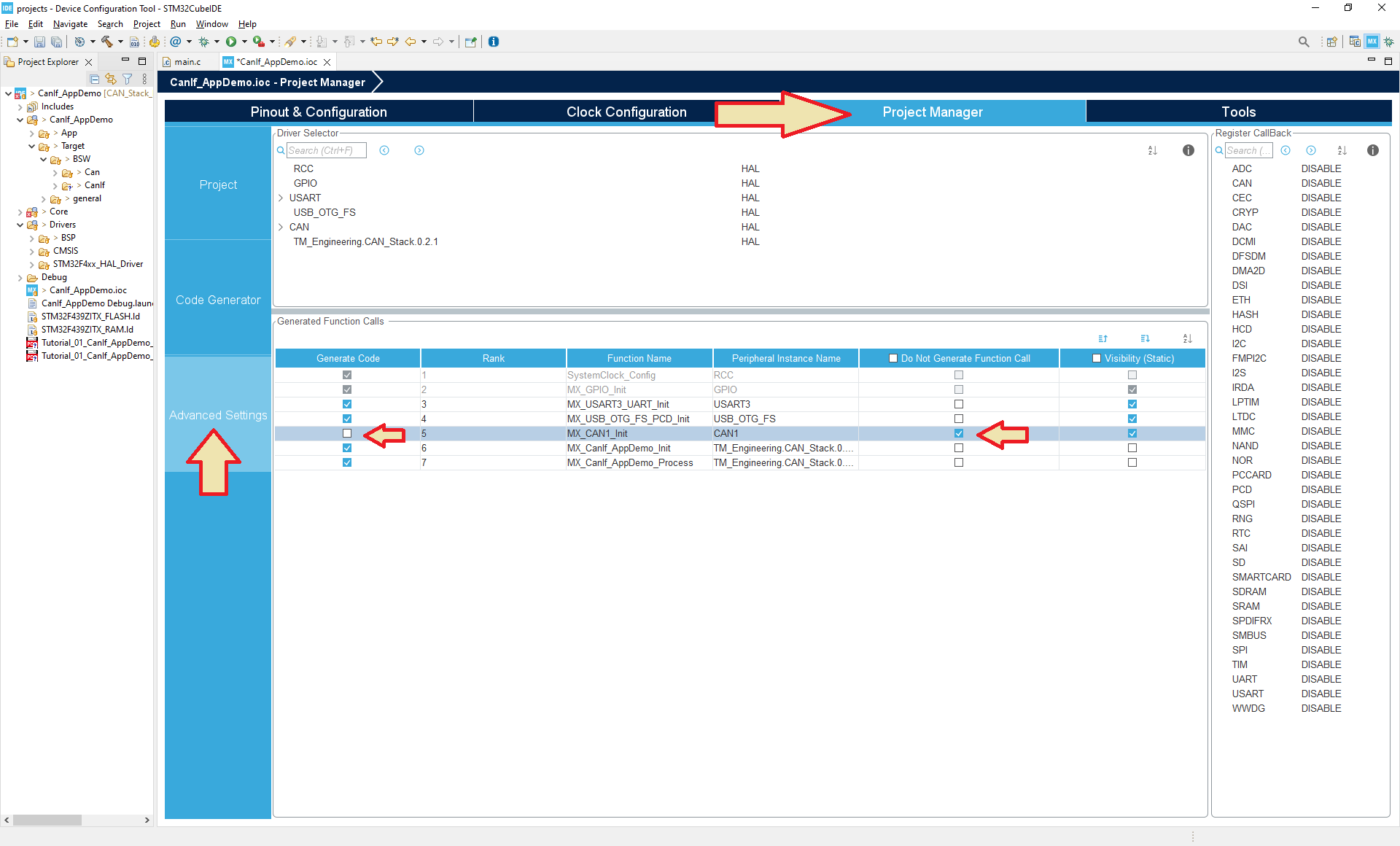
Task: Open the File menu
Action: tap(12, 24)
